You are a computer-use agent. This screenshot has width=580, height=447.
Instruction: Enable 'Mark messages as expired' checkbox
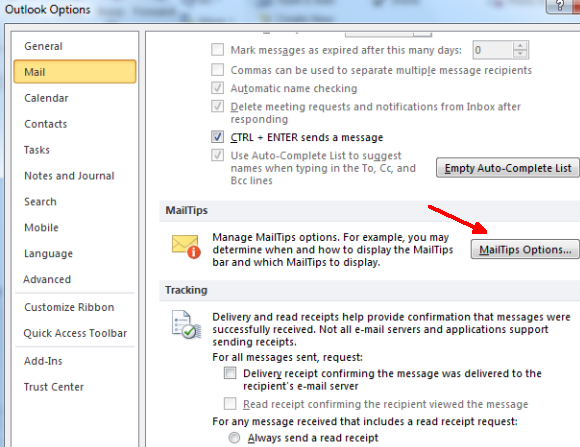(x=218, y=49)
